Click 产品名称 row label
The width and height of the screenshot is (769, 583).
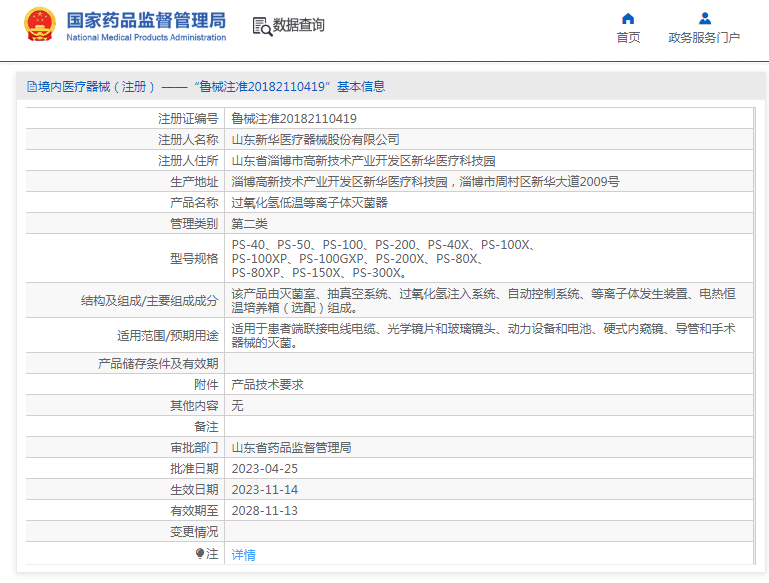194,203
